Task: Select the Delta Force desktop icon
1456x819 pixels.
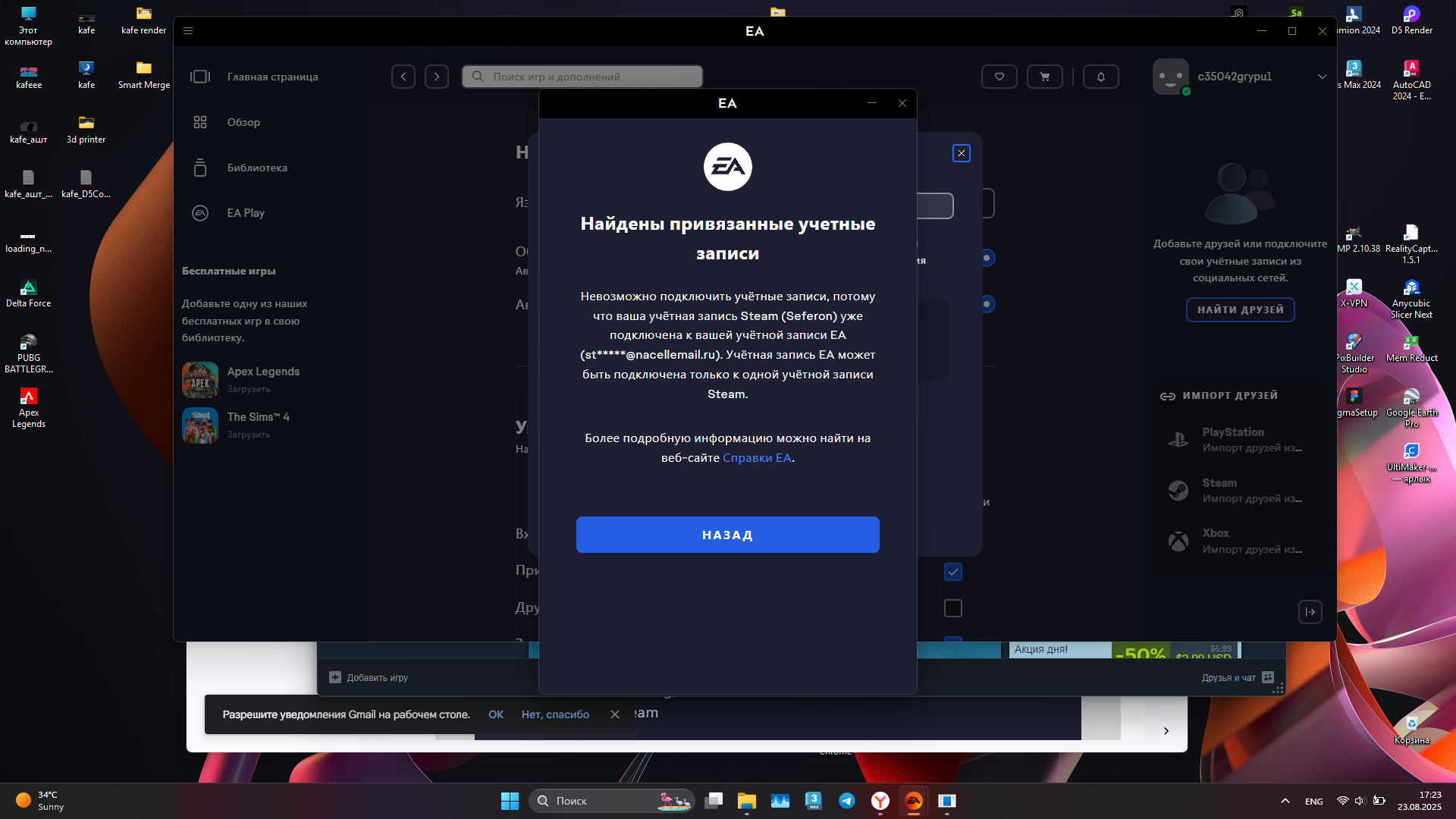Action: [28, 293]
